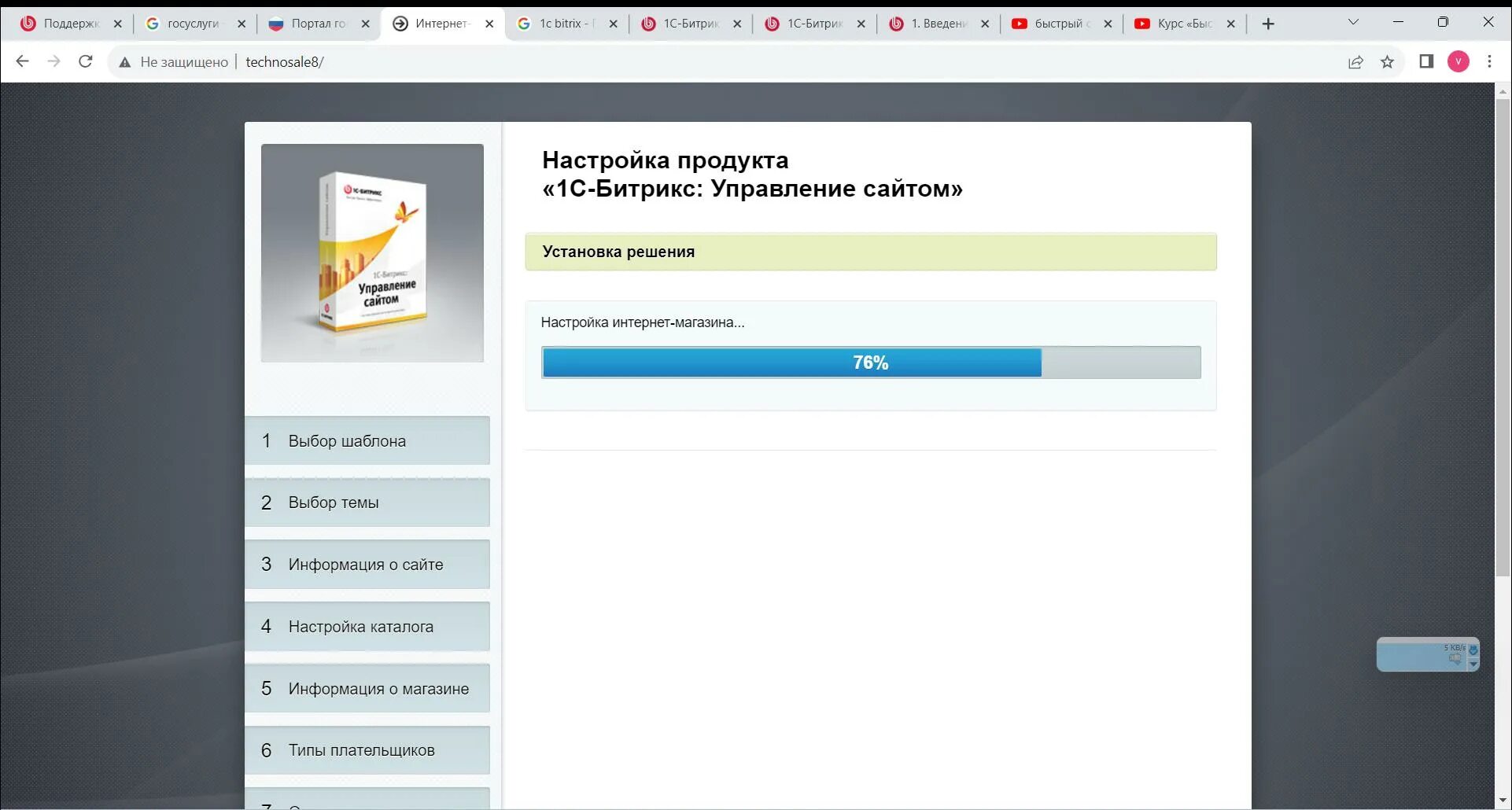Reload the technosale8 page
The height and width of the screenshot is (810, 1512).
pyautogui.click(x=86, y=61)
